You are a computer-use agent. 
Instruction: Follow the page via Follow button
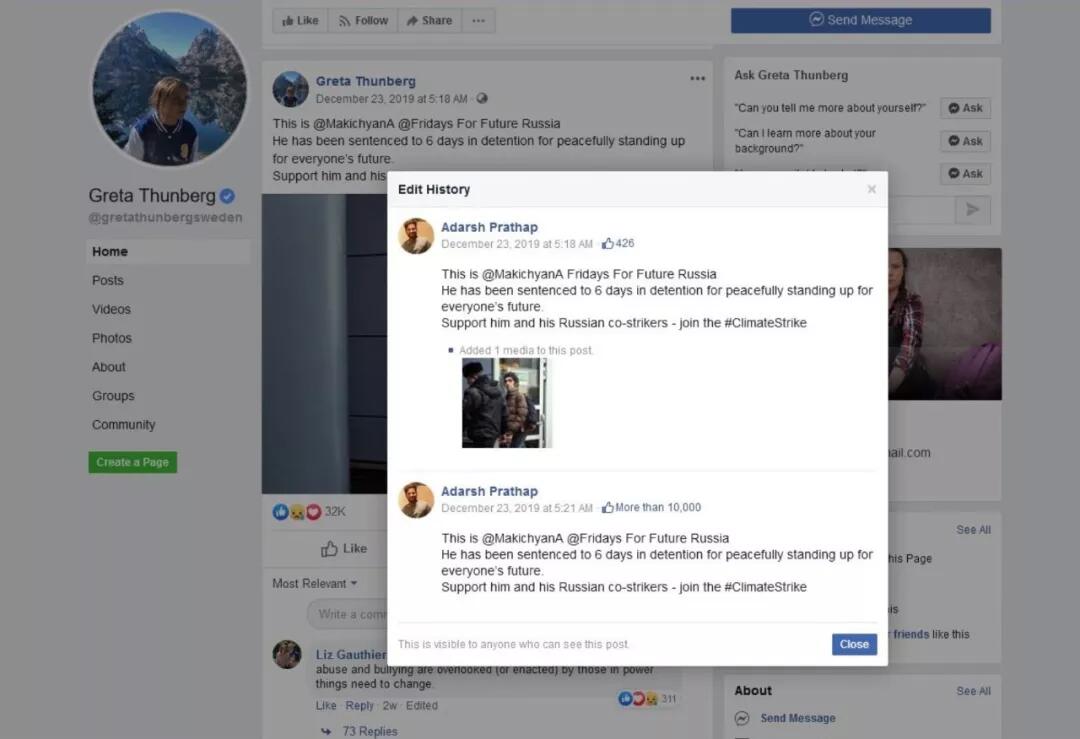tap(363, 21)
